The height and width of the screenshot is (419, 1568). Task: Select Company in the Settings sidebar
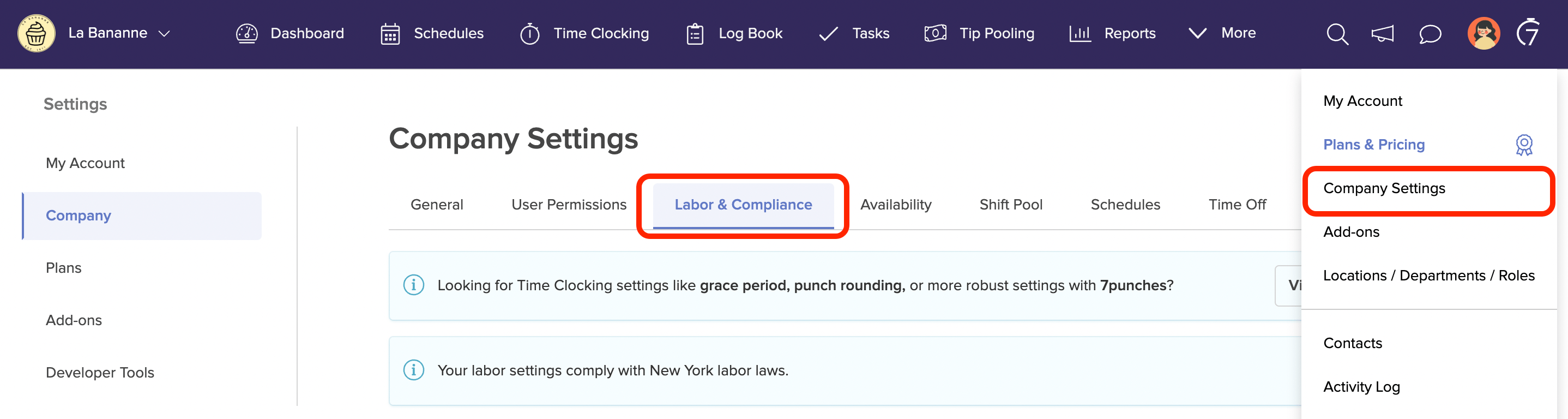pos(78,215)
